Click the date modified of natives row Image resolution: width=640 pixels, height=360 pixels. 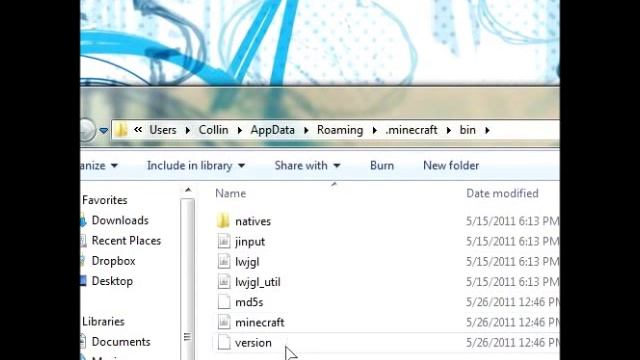coord(512,221)
